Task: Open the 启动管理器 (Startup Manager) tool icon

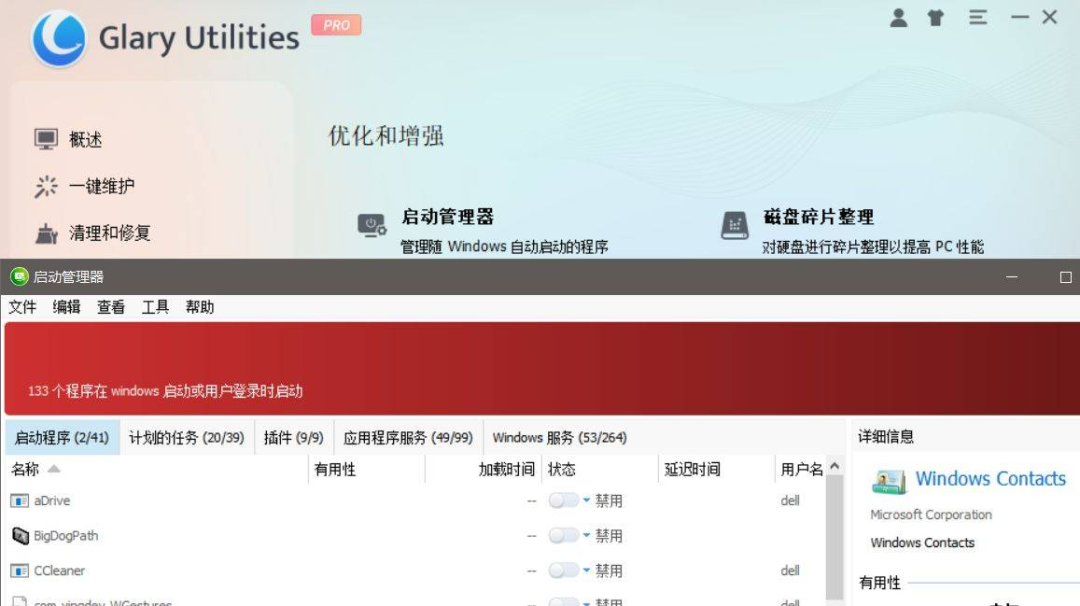Action: 370,224
